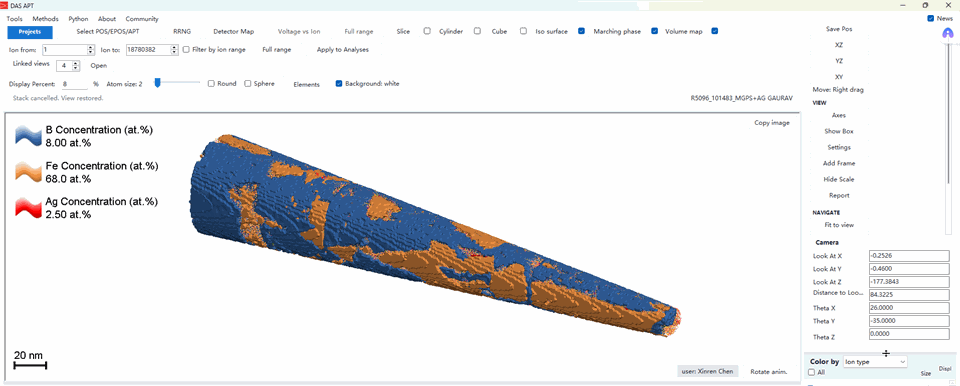This screenshot has height=386, width=960.
Task: Click the blue B Concentration legend icon
Action: (x=28, y=136)
